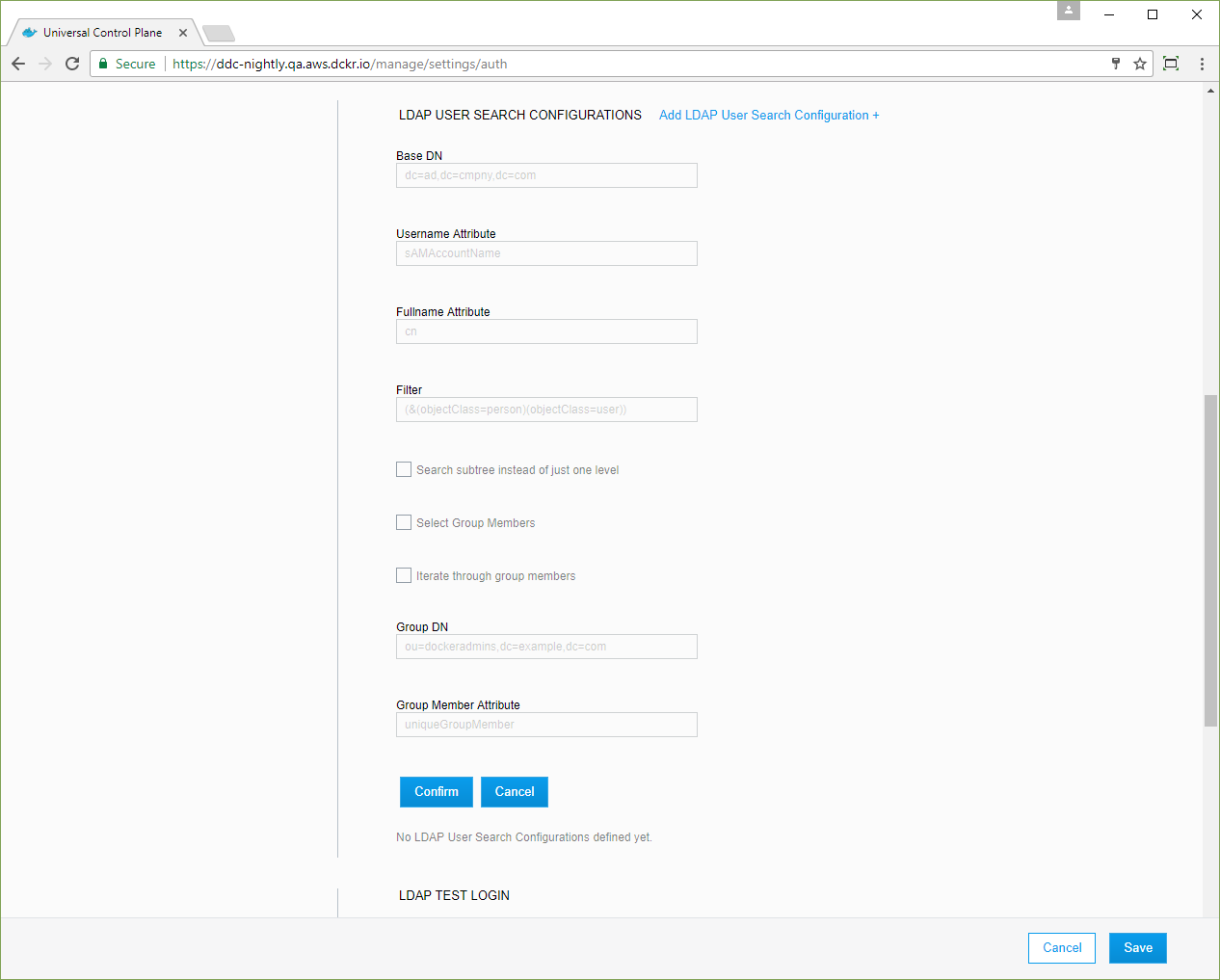Click Add LDAP User Search Configuration link
The width and height of the screenshot is (1220, 980).
(x=768, y=115)
